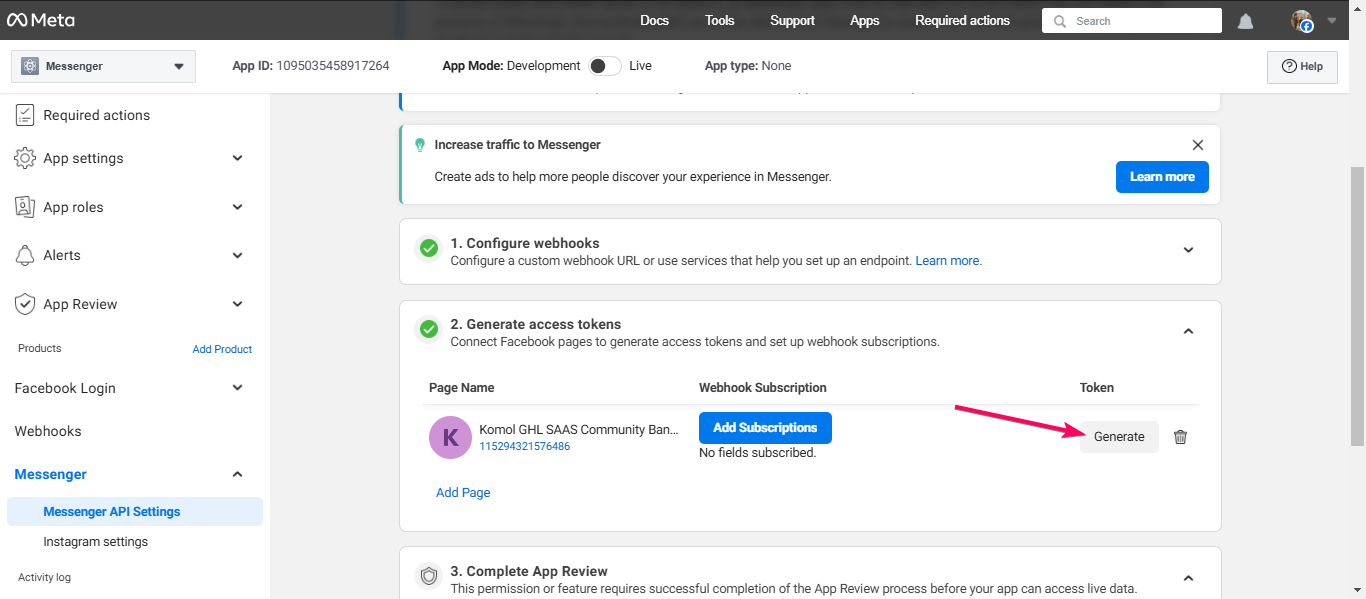This screenshot has width=1366, height=599.
Task: Open the profile dropdown arrow
Action: [x=1332, y=21]
